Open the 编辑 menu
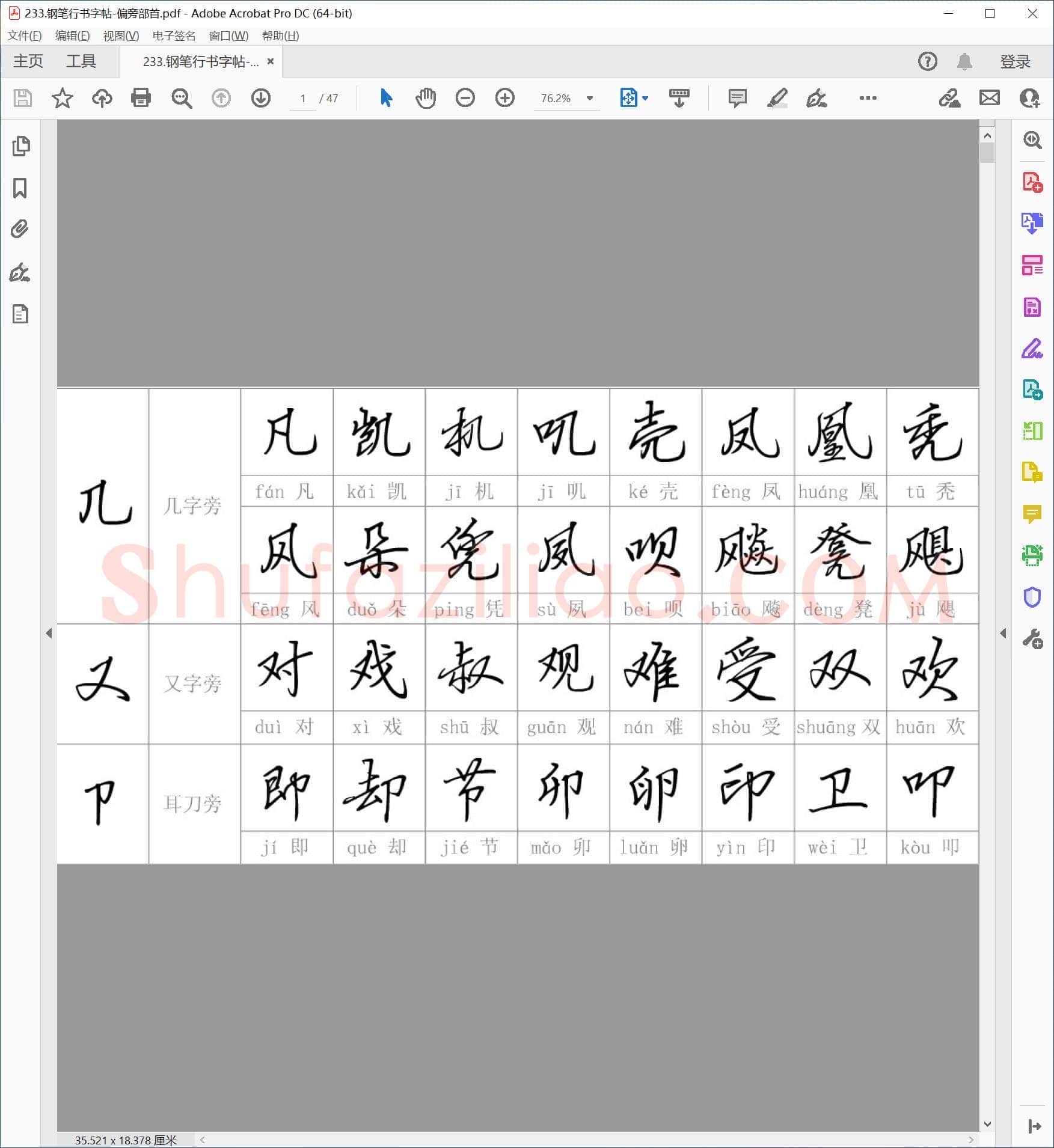1054x1148 pixels. (72, 35)
